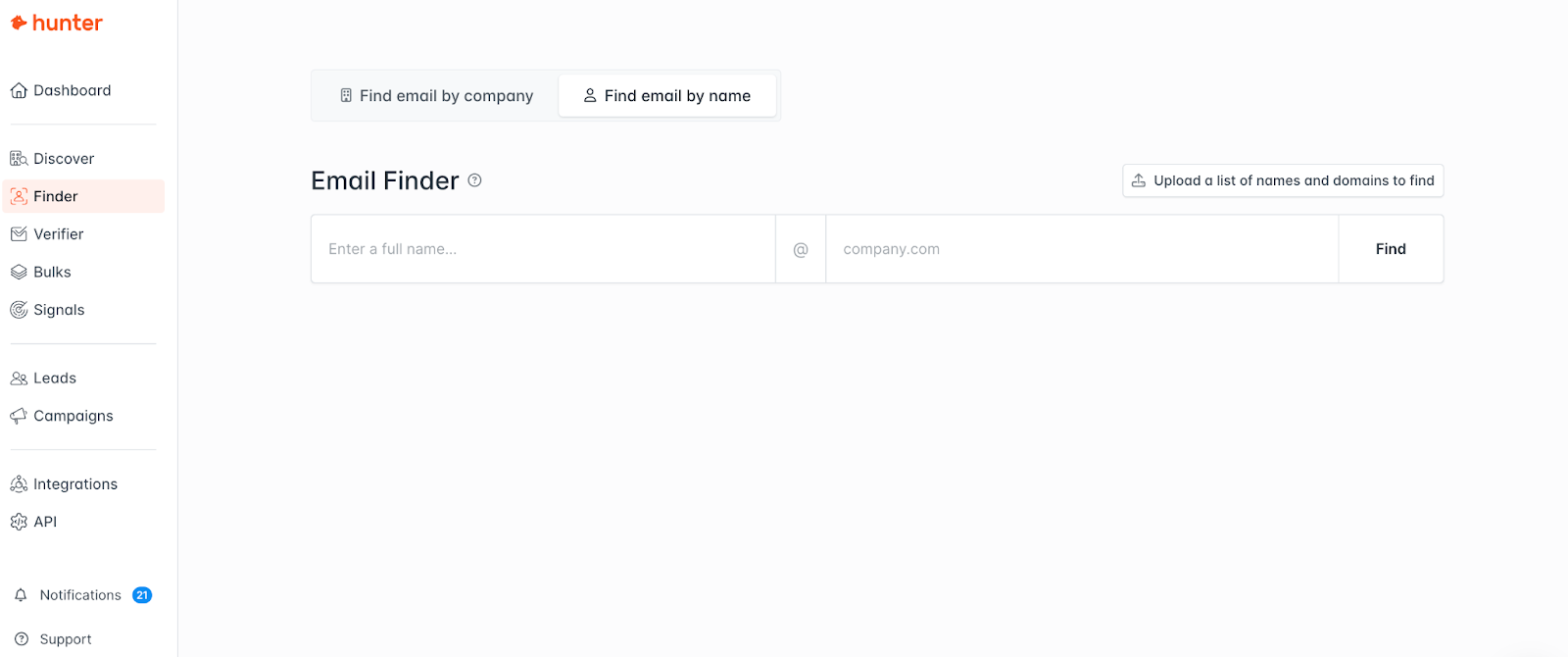Open API via its gear icon
This screenshot has width=1568, height=657.
pos(19,522)
